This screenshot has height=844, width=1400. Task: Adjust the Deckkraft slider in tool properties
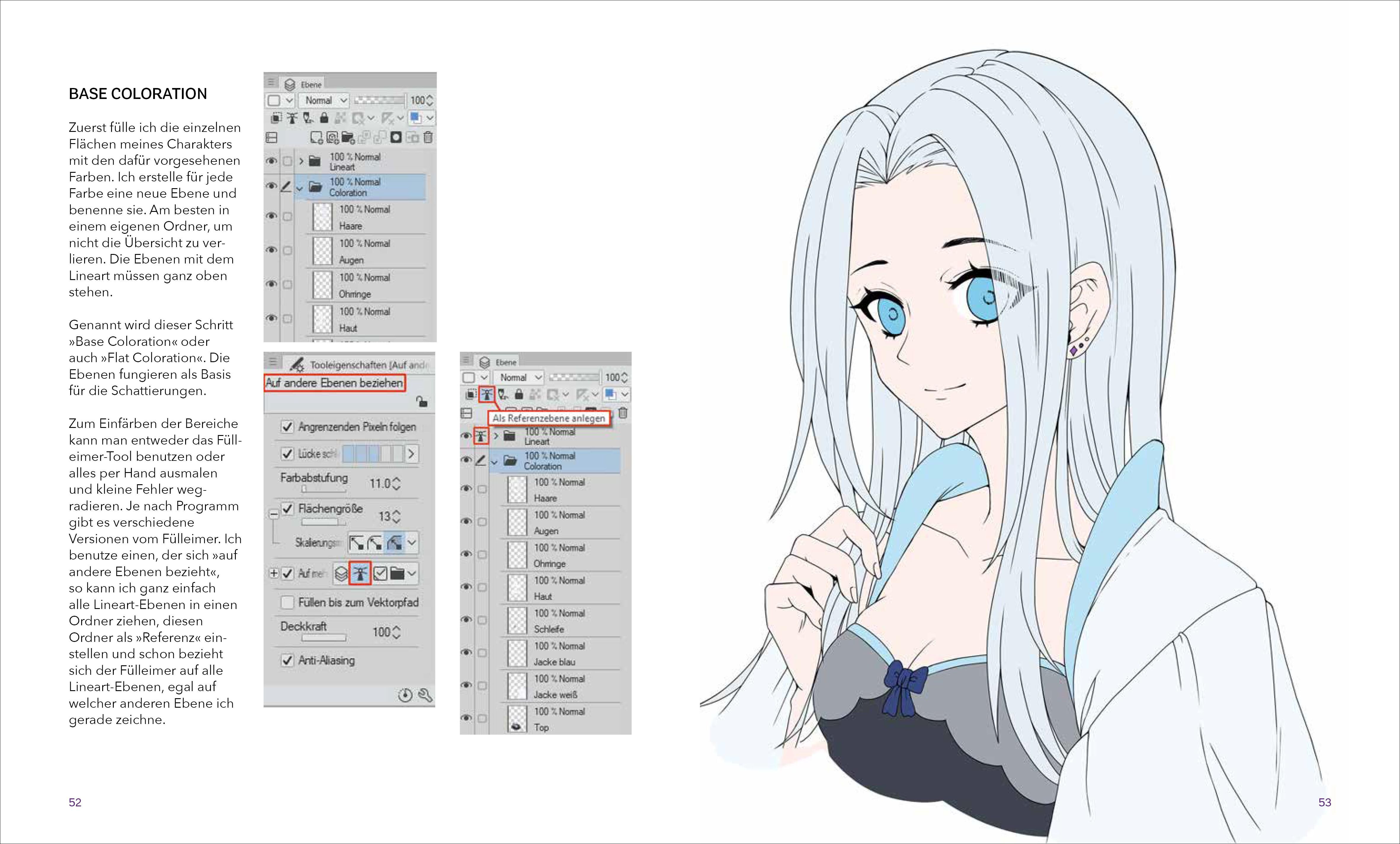(x=323, y=638)
